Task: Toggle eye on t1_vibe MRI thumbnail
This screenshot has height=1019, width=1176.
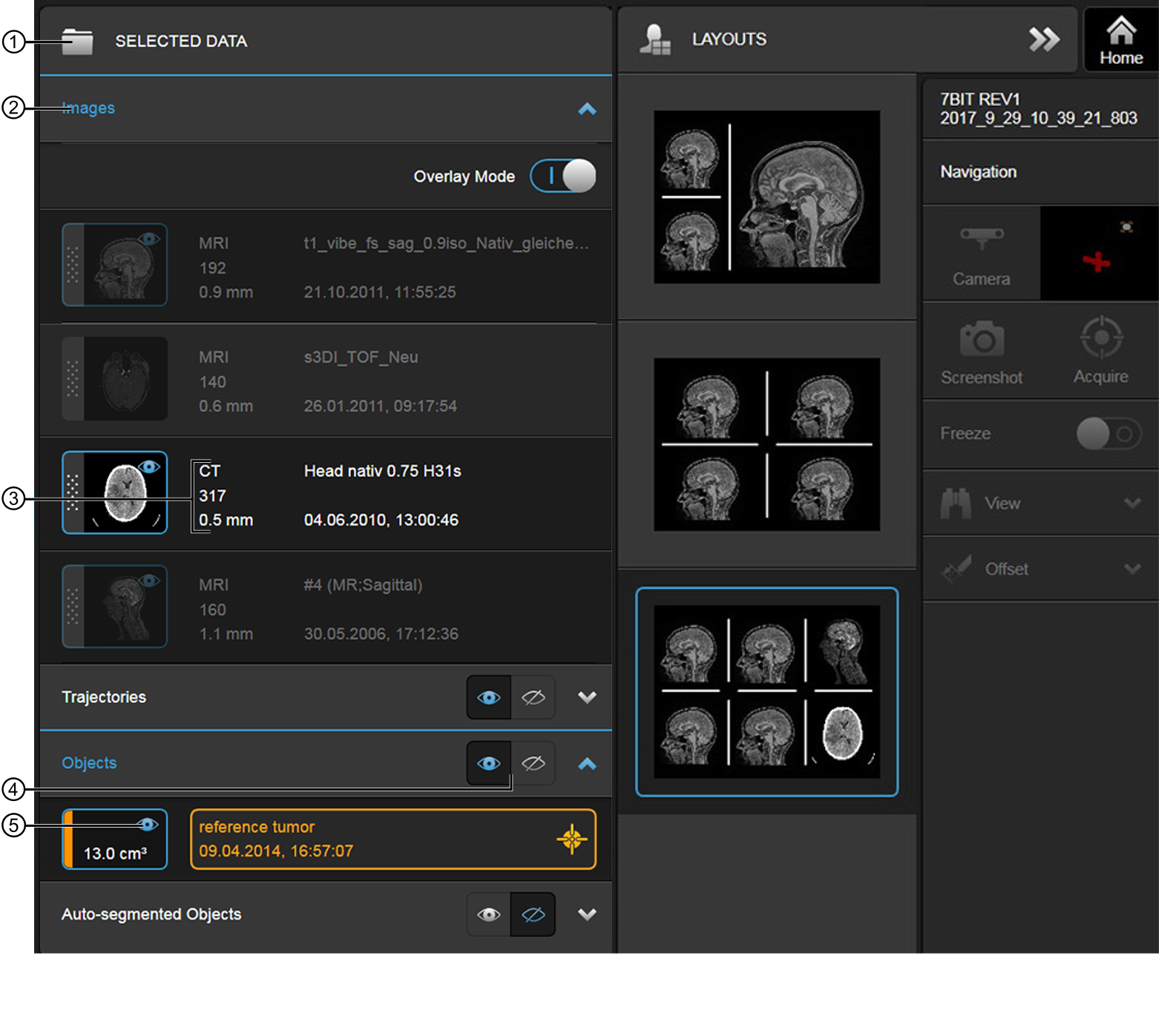Action: (x=149, y=239)
